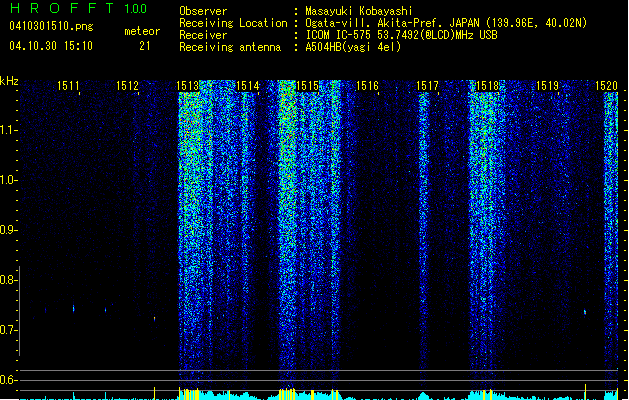
Task: Click the kHz axis unit label
Action: (9, 82)
